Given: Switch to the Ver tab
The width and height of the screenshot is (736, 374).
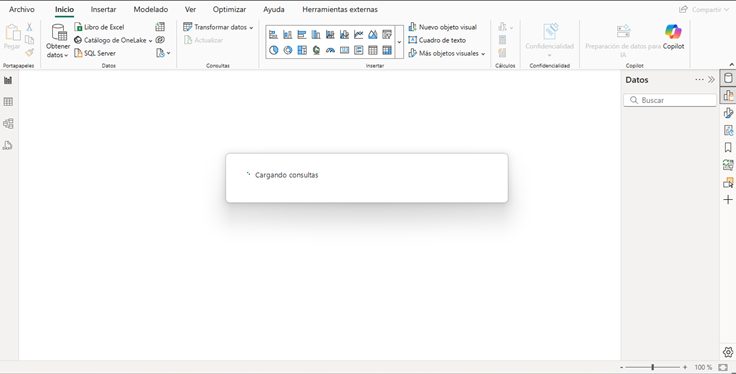Looking at the screenshot, I should [x=190, y=9].
